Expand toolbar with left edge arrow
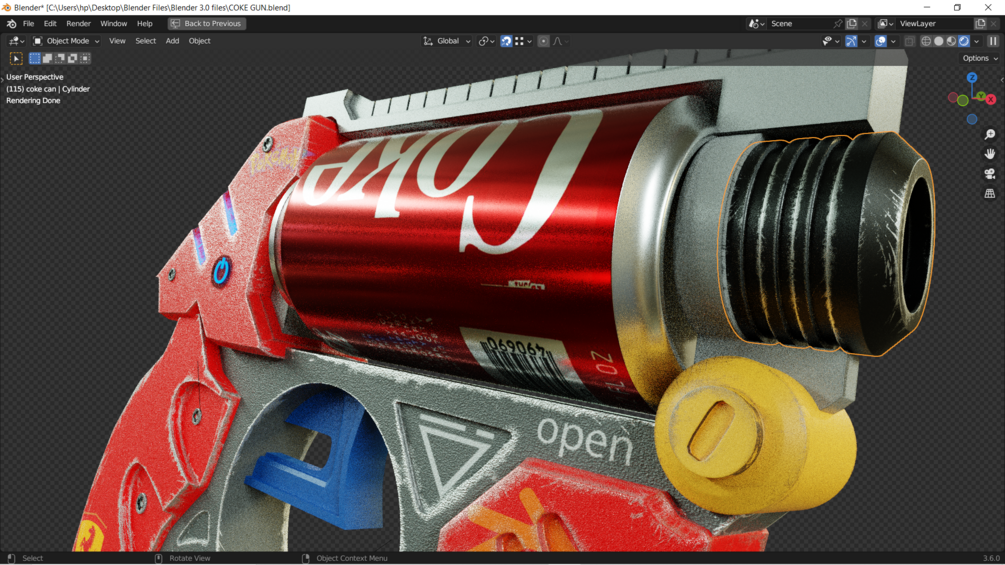Screen dimensions: 1005x565 3,80
